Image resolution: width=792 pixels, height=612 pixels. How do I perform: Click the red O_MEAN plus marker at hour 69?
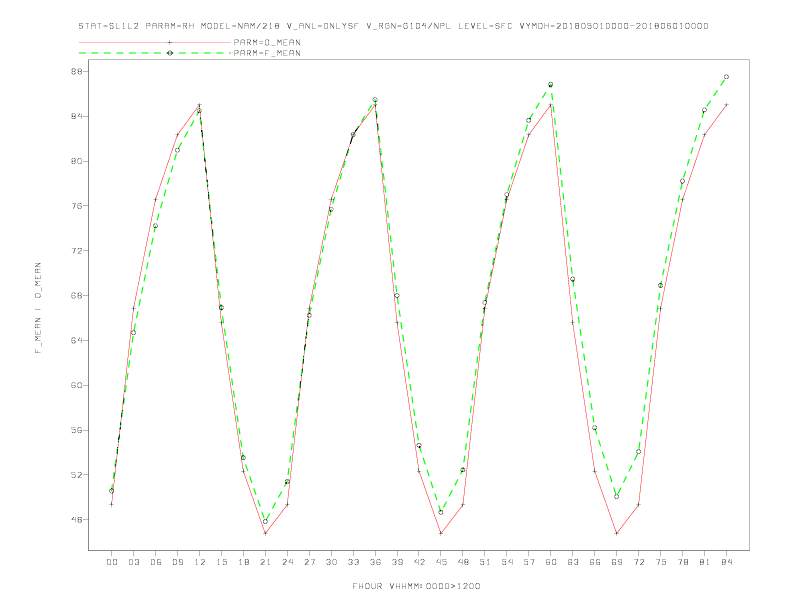tap(617, 533)
